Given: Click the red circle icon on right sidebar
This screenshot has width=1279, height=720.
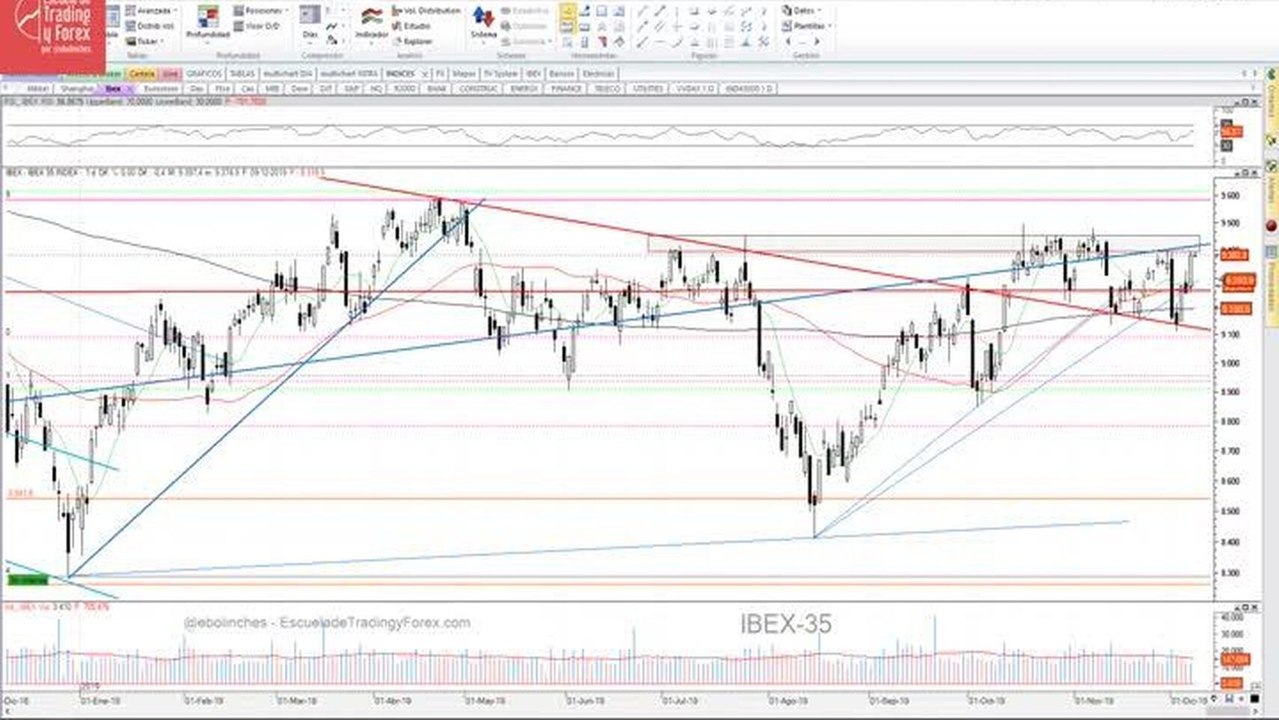Looking at the screenshot, I should pyautogui.click(x=1272, y=224).
